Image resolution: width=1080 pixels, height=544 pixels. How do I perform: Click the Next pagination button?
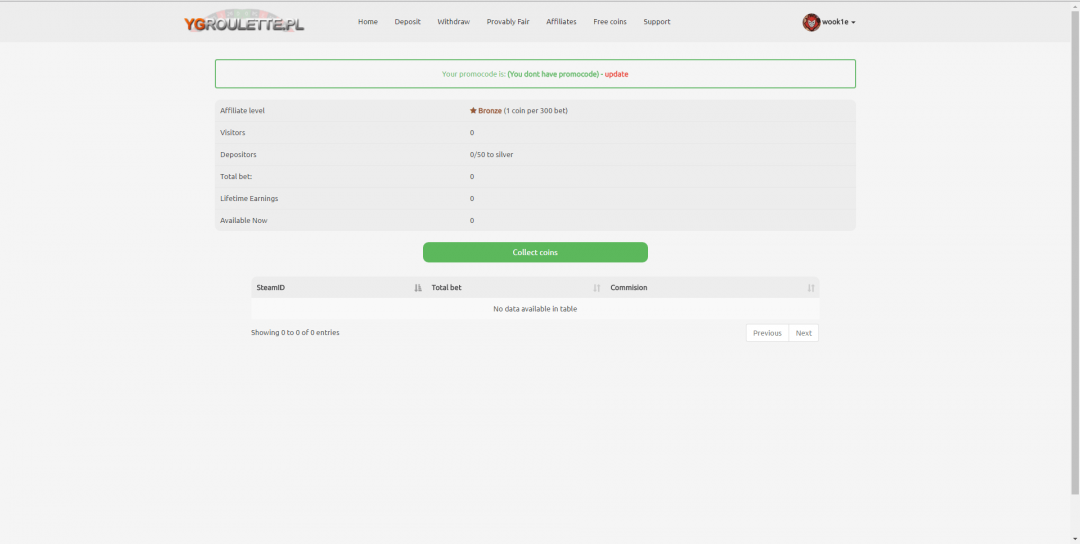click(x=804, y=333)
